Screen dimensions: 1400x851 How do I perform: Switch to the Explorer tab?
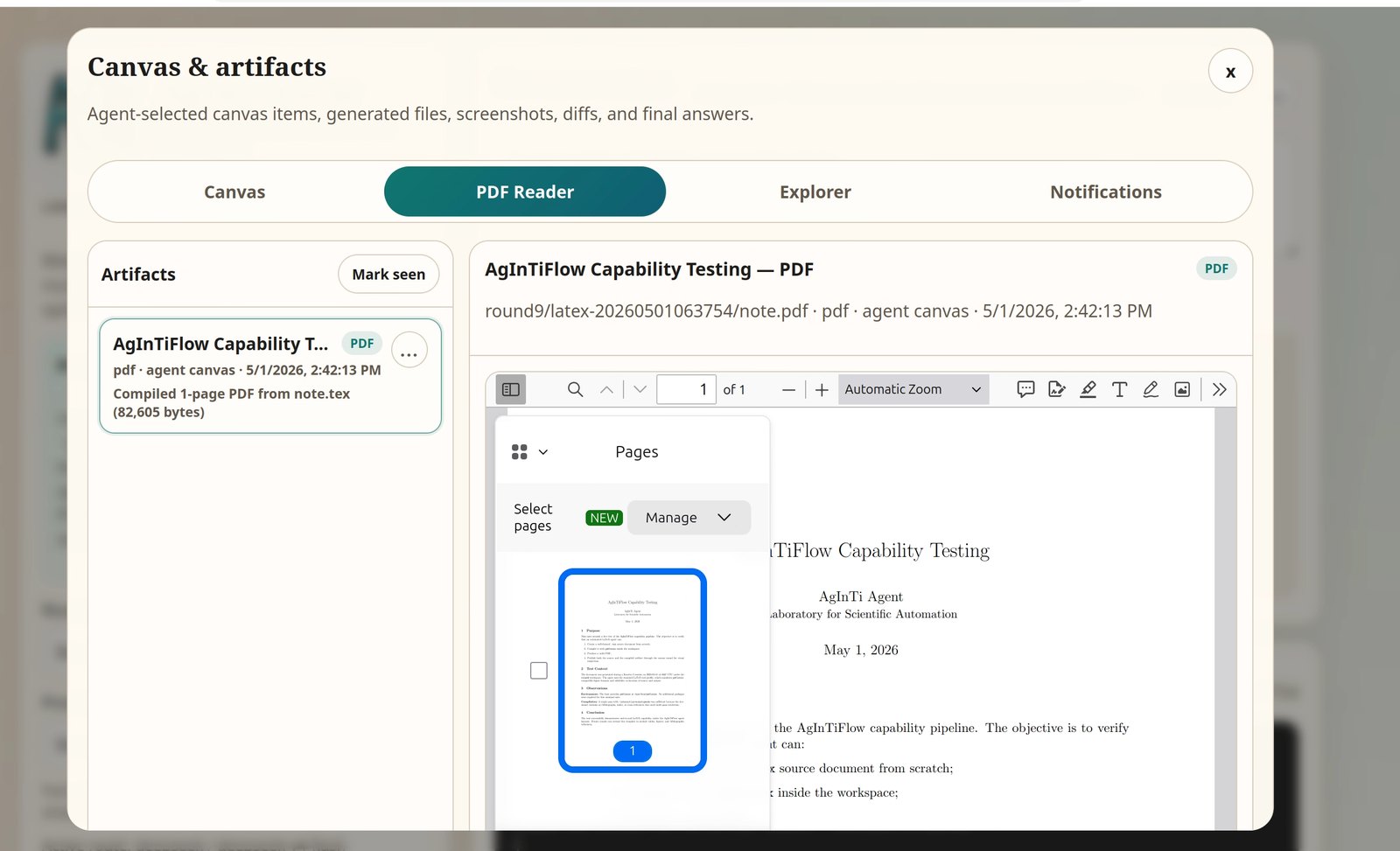click(815, 192)
